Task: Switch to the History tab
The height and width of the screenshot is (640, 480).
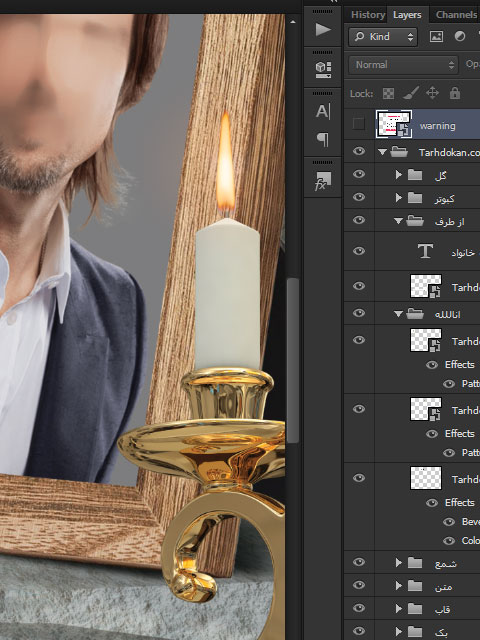Action: pos(368,15)
